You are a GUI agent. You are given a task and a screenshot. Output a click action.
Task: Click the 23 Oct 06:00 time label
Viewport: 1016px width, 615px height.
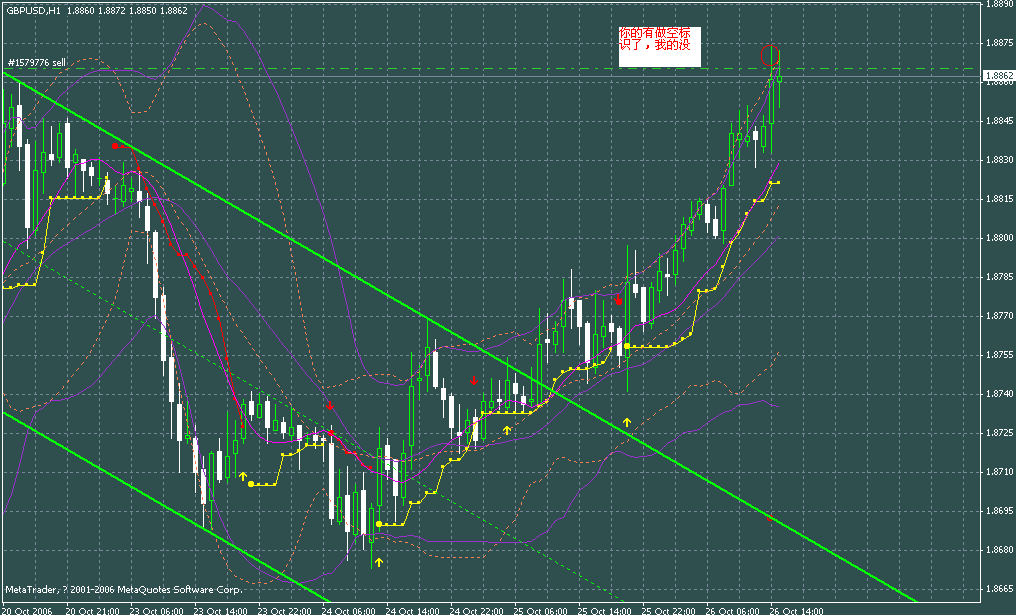click(x=156, y=610)
